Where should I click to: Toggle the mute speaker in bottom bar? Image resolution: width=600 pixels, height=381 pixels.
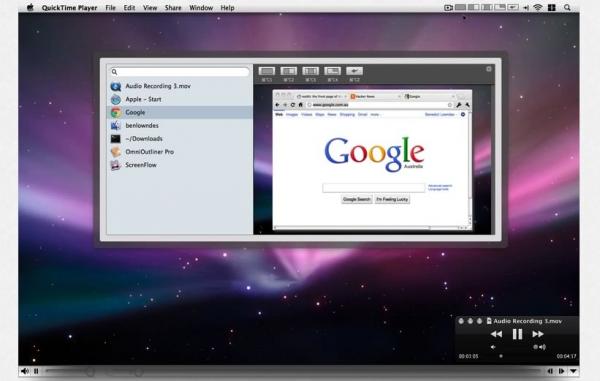point(25,371)
